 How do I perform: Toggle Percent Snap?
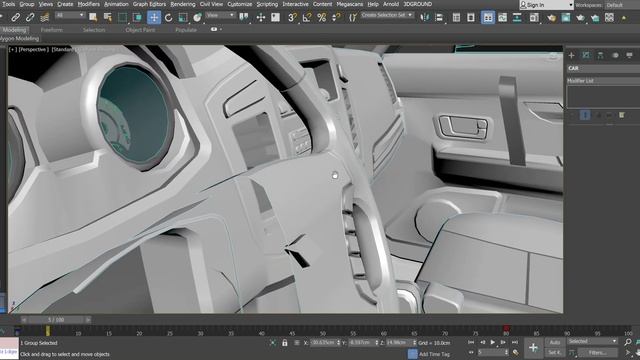click(x=322, y=18)
